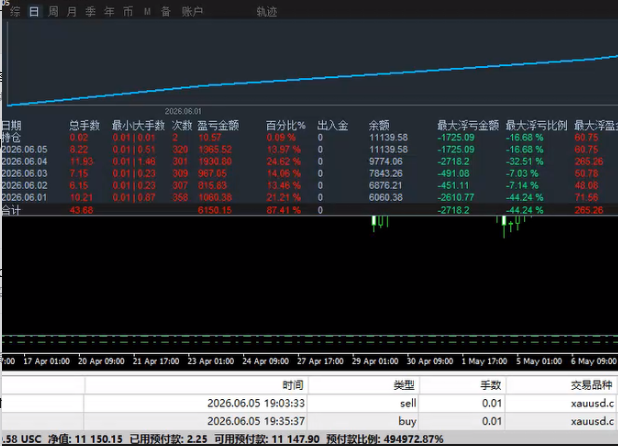
Task: Click the 净值: 11 150.15 status entry
Action: [x=85, y=439]
